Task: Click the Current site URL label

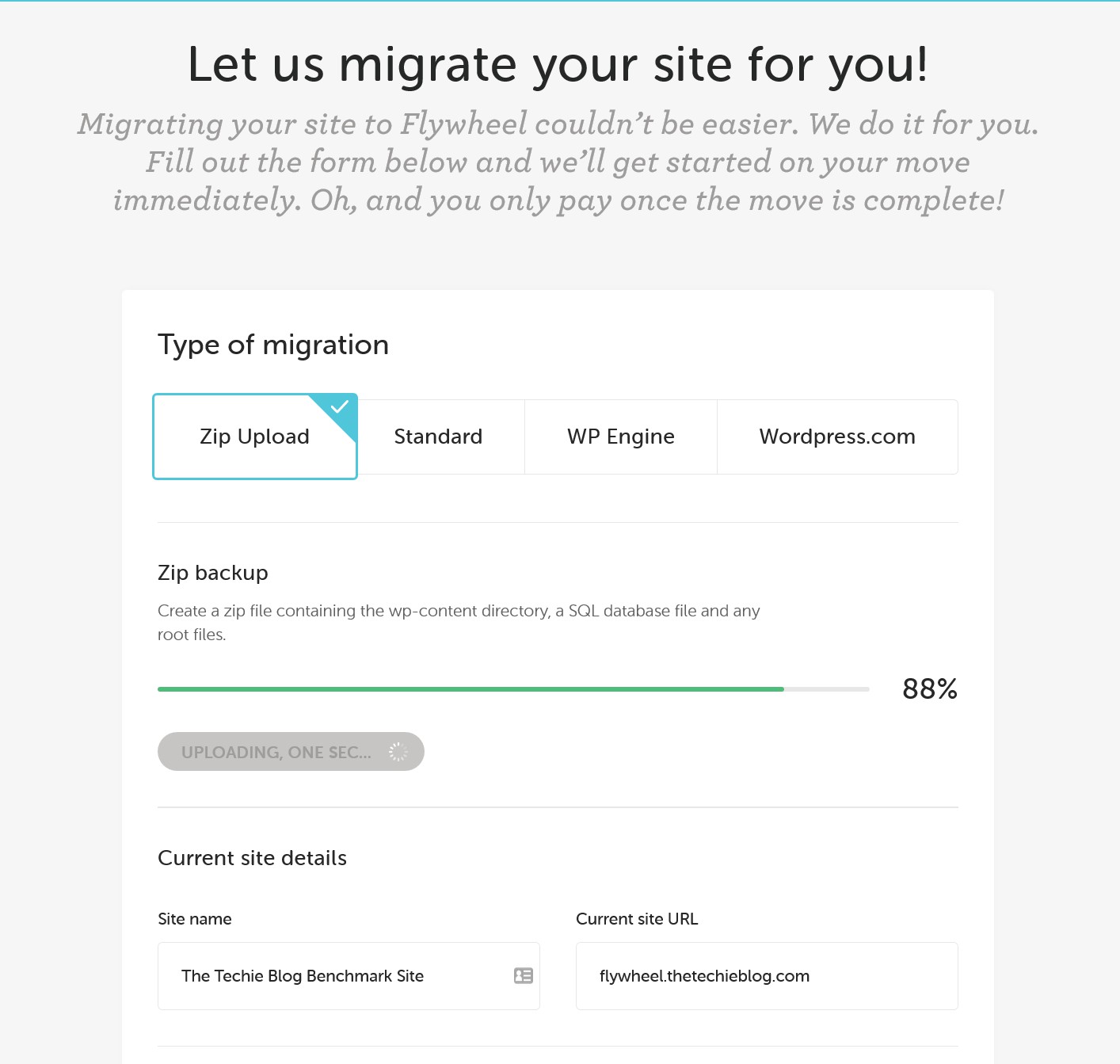Action: tap(637, 919)
